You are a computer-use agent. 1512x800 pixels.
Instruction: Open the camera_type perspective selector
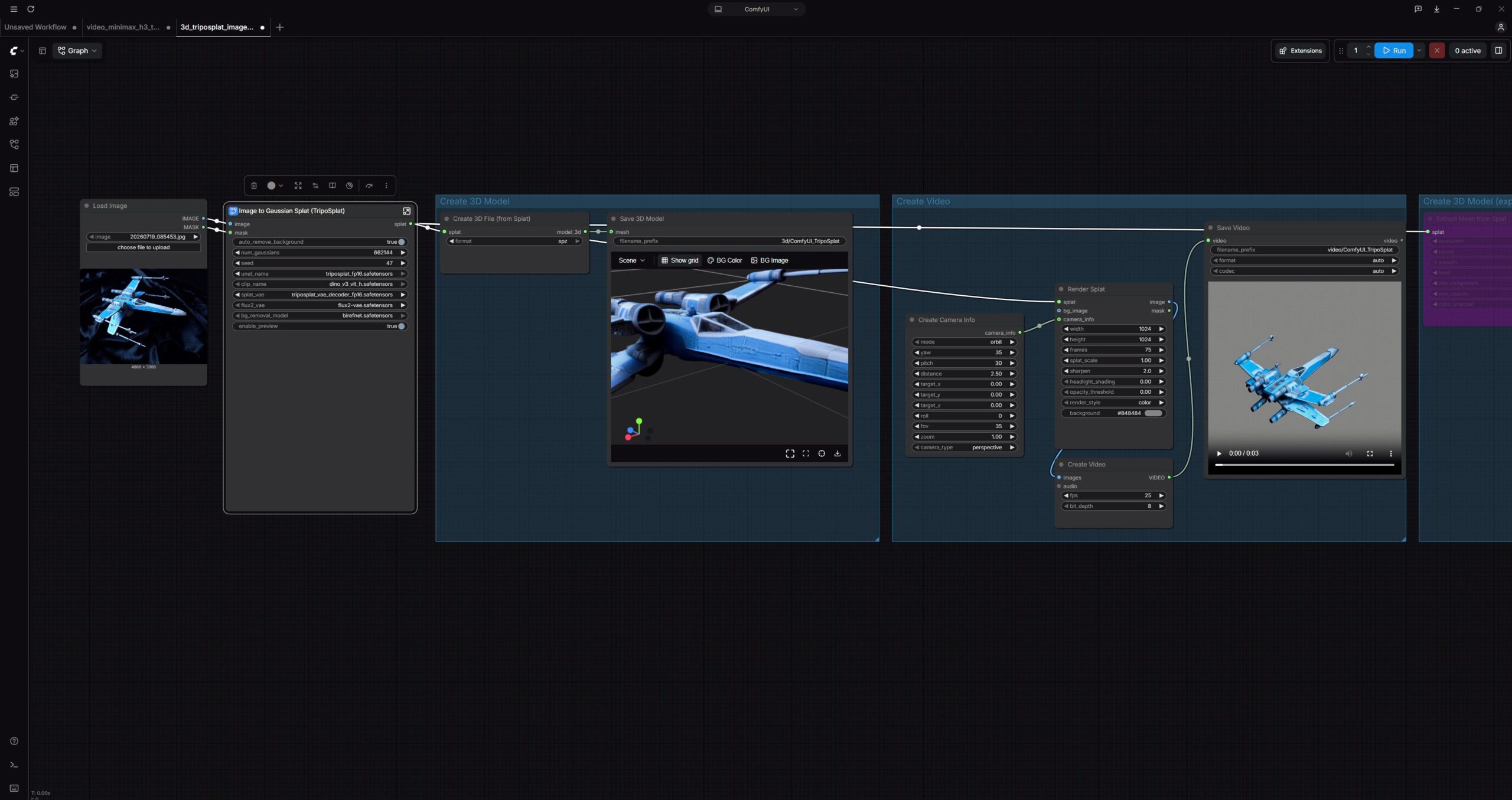(964, 448)
